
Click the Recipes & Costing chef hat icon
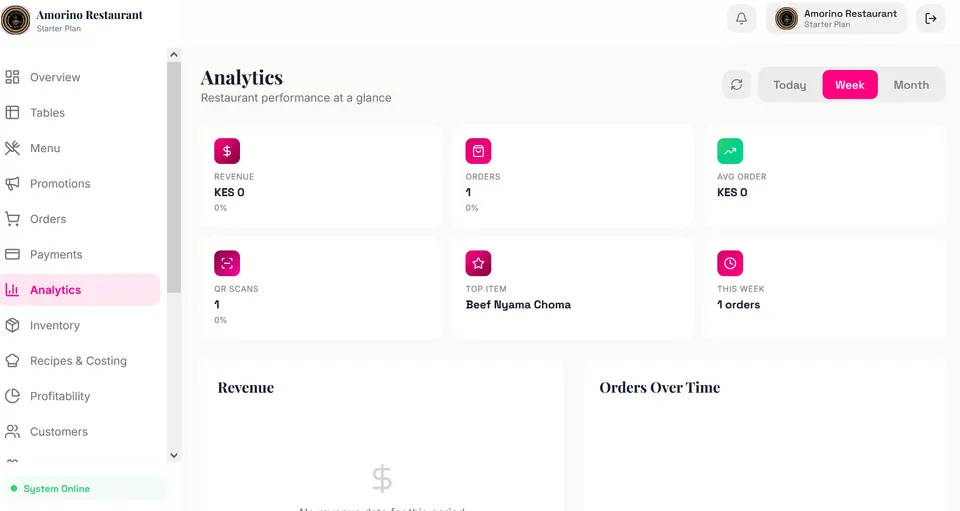tap(12, 361)
